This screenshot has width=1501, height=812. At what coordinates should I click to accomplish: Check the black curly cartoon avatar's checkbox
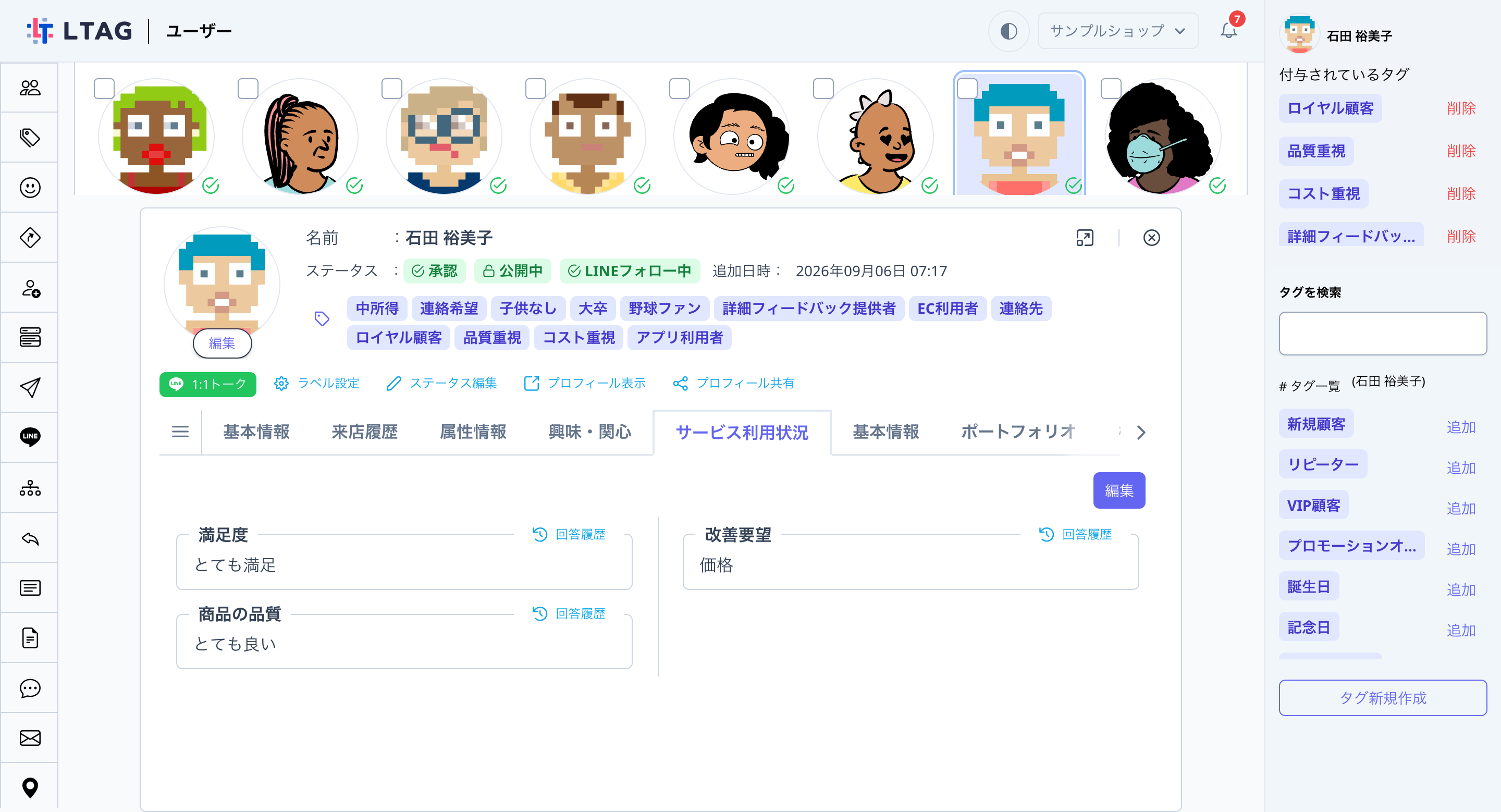(x=680, y=89)
